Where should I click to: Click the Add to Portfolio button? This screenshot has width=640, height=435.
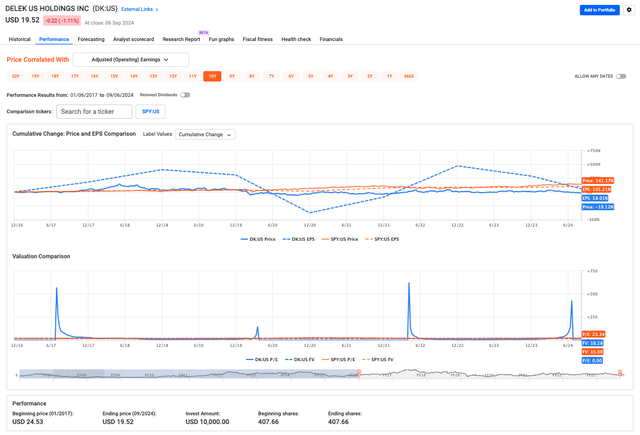pos(599,10)
